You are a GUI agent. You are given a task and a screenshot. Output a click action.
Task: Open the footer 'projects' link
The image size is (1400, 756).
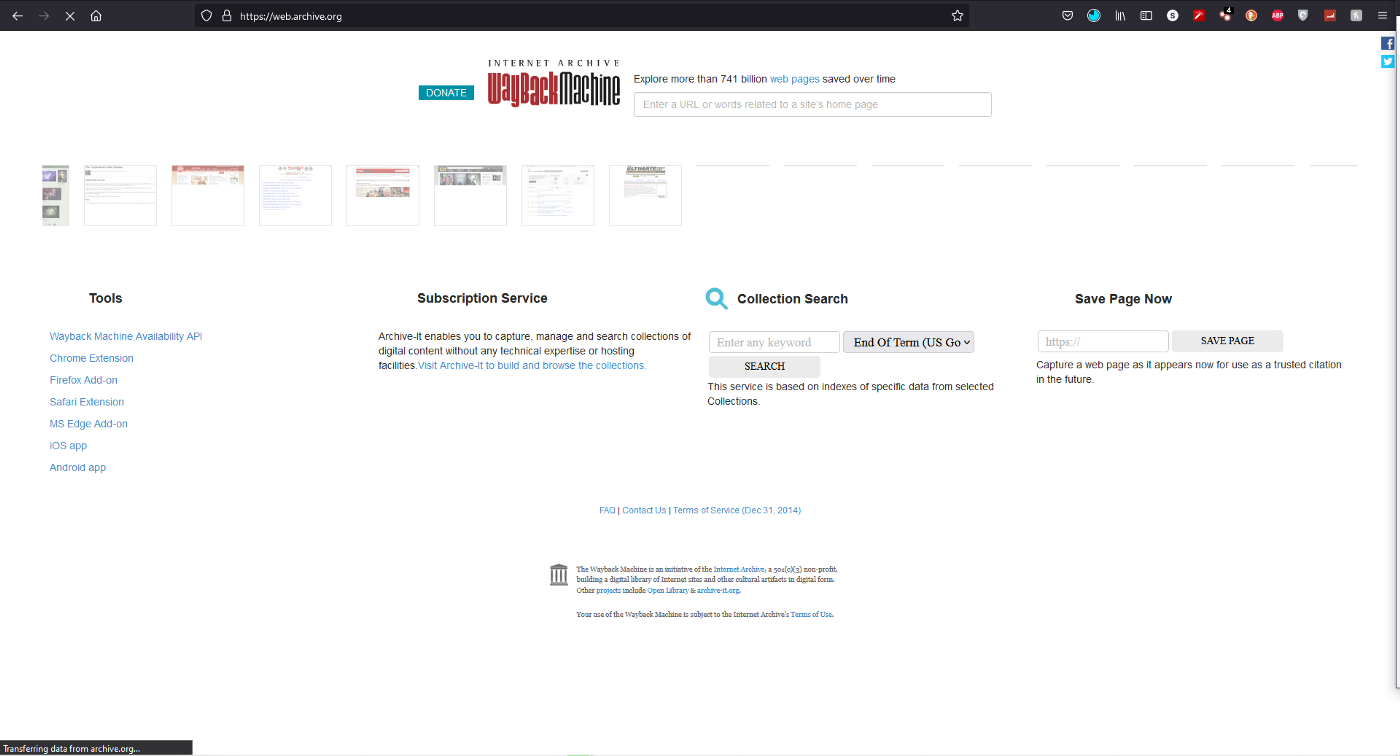pos(608,591)
